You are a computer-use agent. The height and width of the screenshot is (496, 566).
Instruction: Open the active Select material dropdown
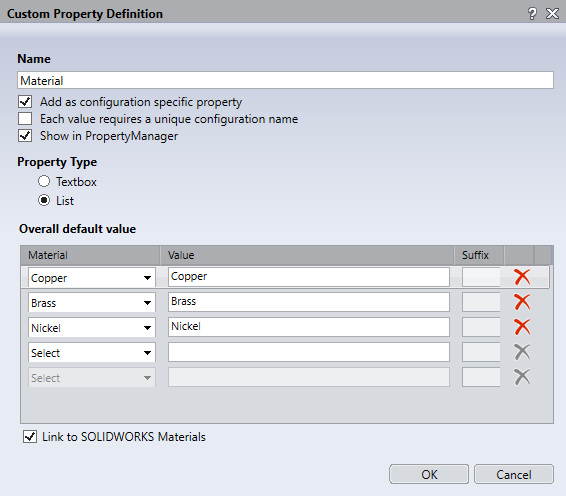92,352
